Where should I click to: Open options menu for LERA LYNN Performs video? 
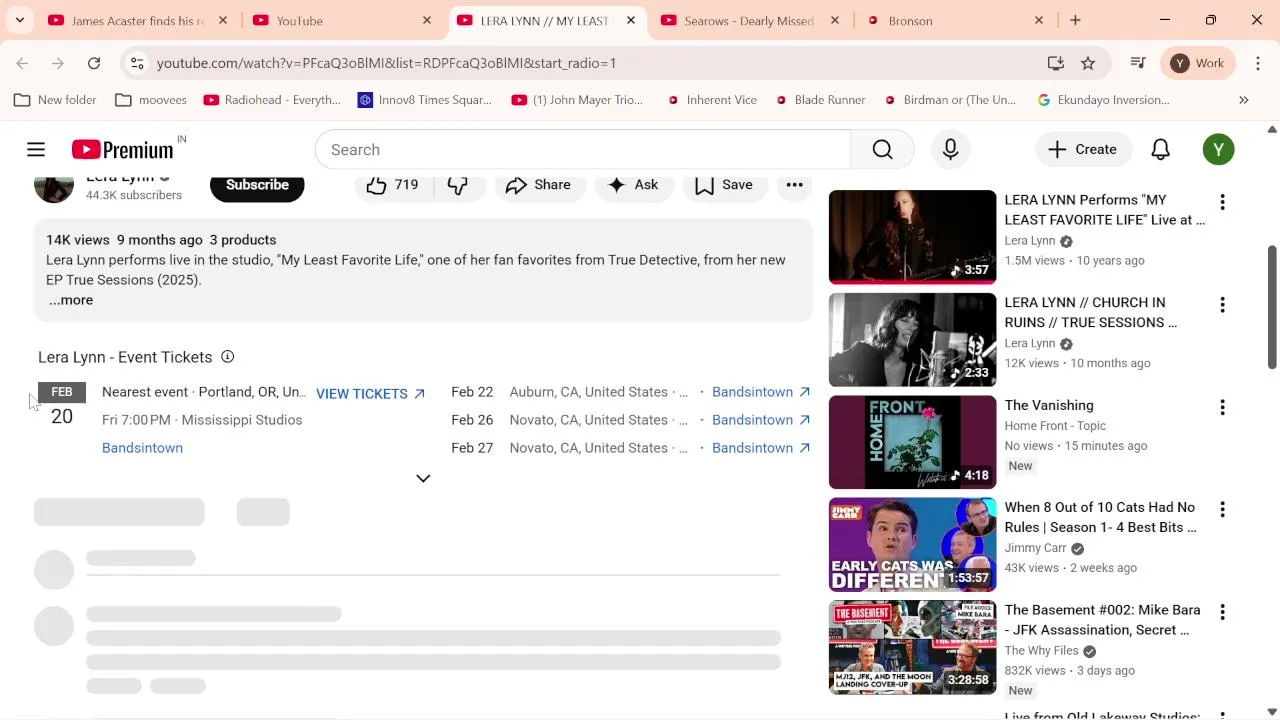(1222, 202)
